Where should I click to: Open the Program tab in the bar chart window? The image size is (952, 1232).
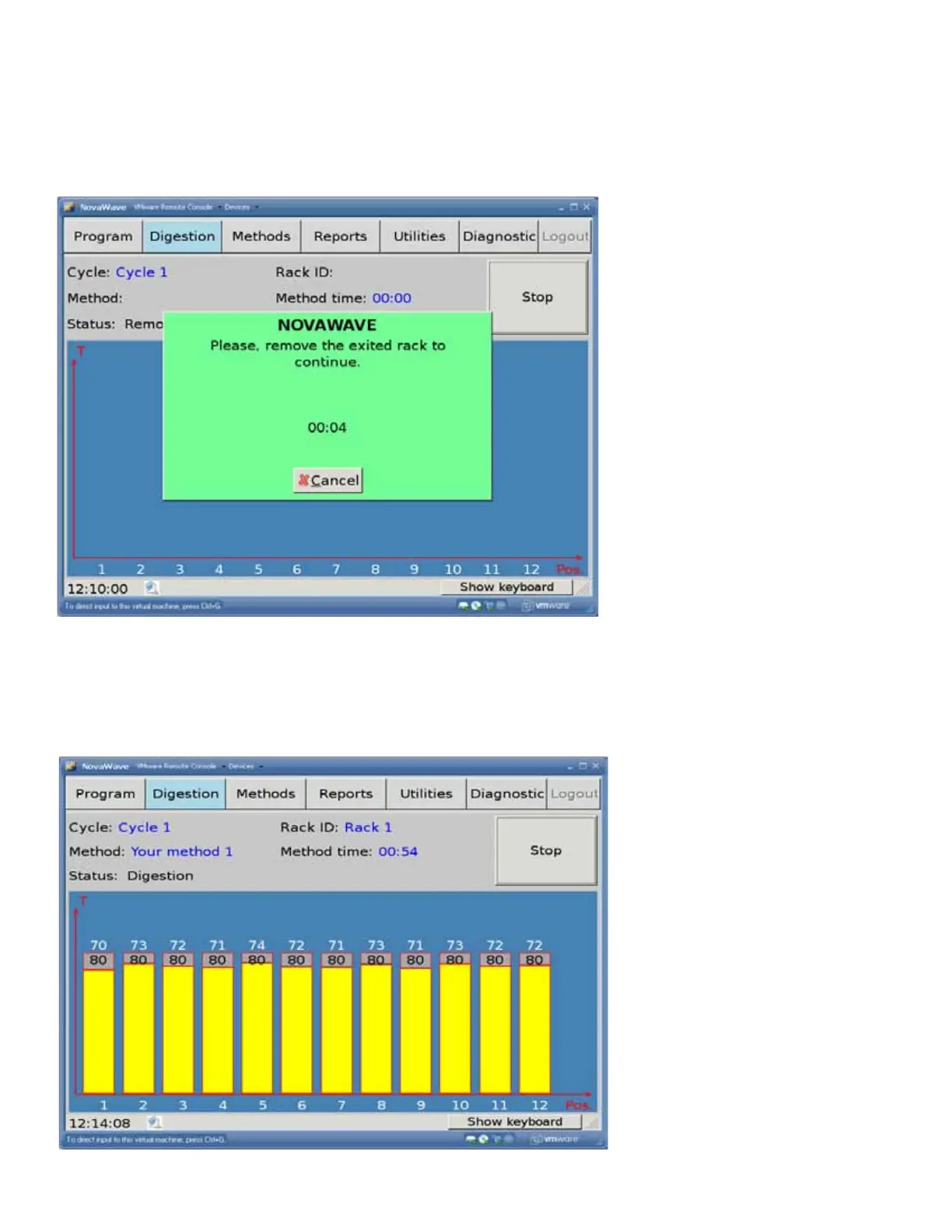(105, 794)
